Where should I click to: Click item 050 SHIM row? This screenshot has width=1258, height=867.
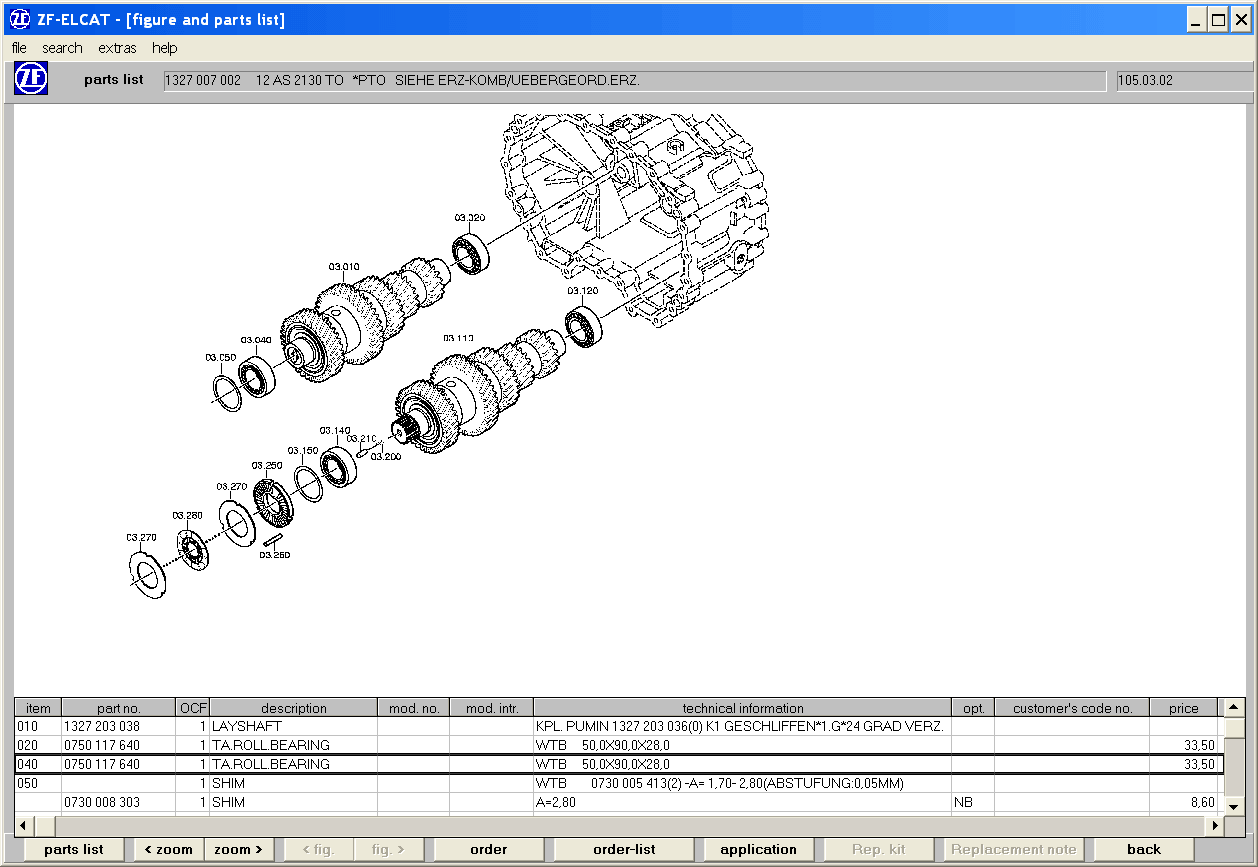[617, 783]
